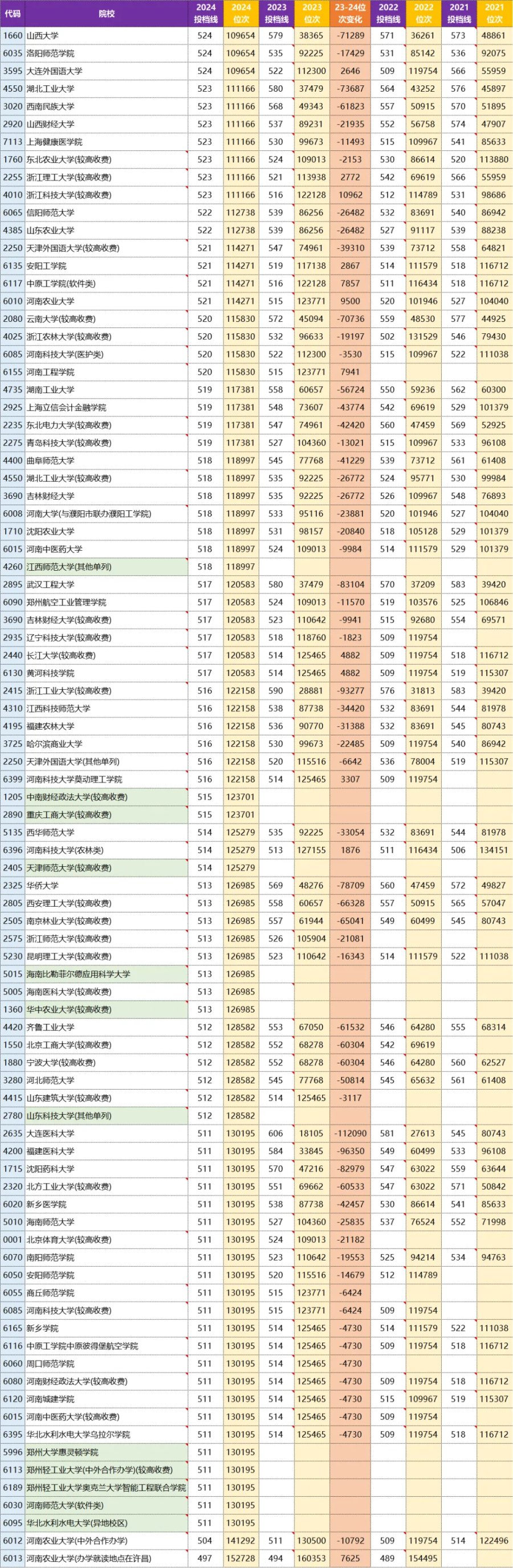This screenshot has height=1568, width=513.
Task: Select the 哈尔滨商业大学 school cell
Action: [106, 744]
